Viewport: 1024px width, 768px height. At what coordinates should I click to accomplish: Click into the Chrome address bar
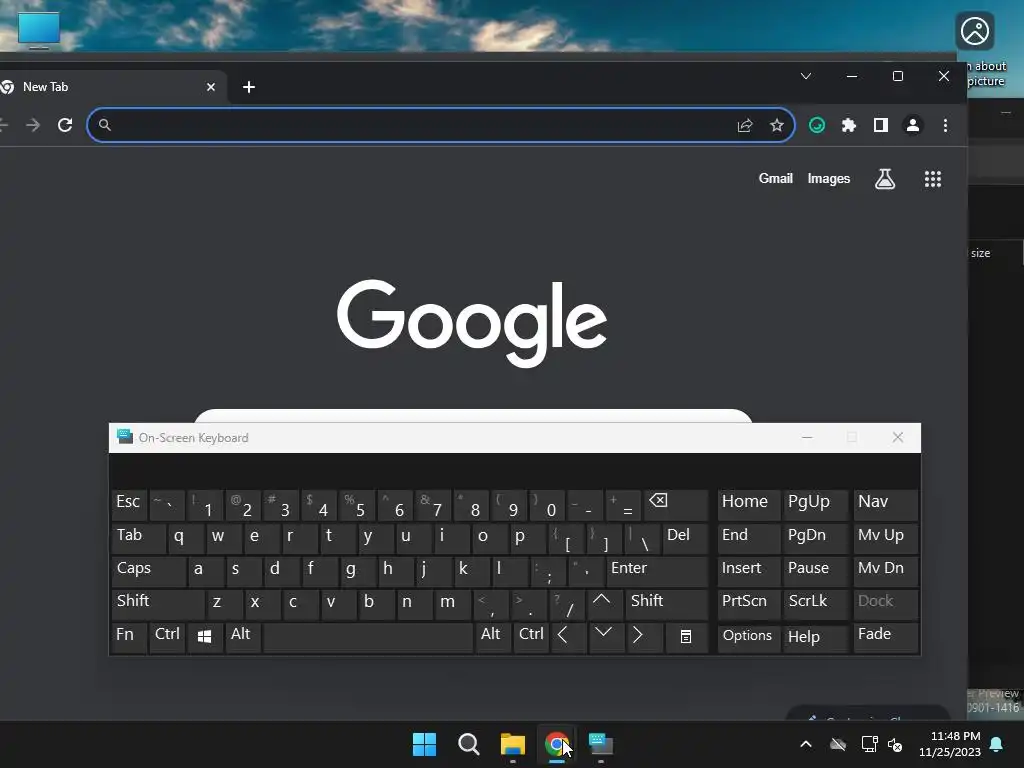(x=418, y=125)
